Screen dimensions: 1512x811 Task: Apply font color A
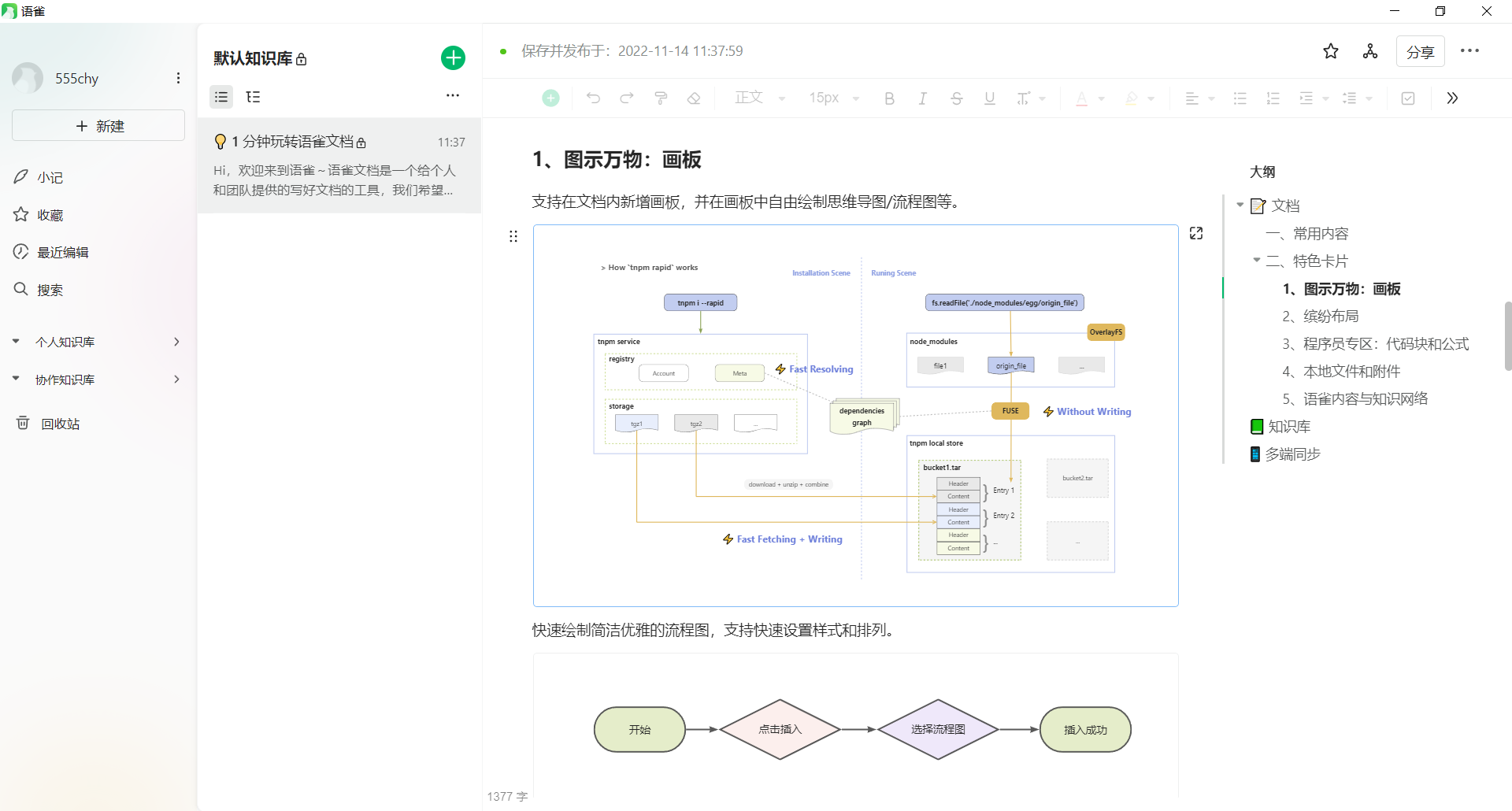1082,98
